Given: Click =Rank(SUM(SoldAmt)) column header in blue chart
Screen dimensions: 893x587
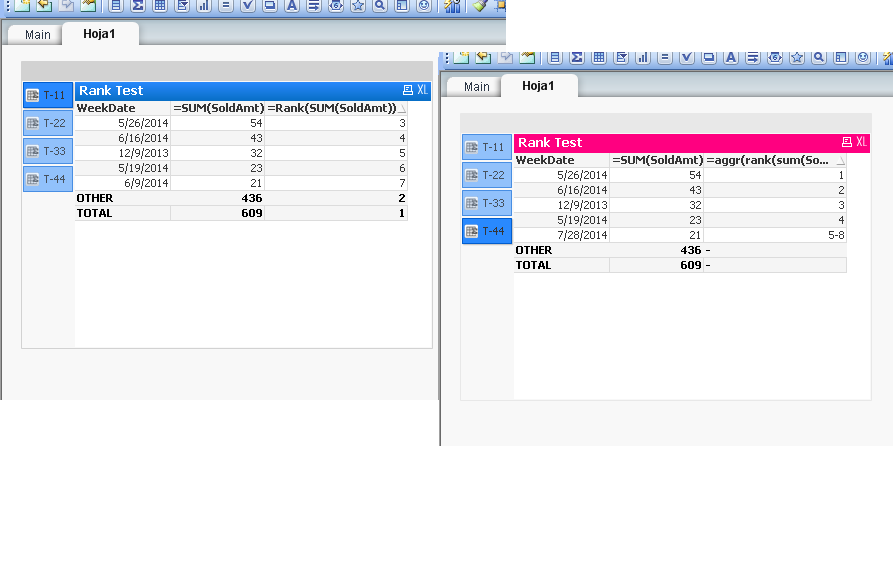Looking at the screenshot, I should pos(336,108).
